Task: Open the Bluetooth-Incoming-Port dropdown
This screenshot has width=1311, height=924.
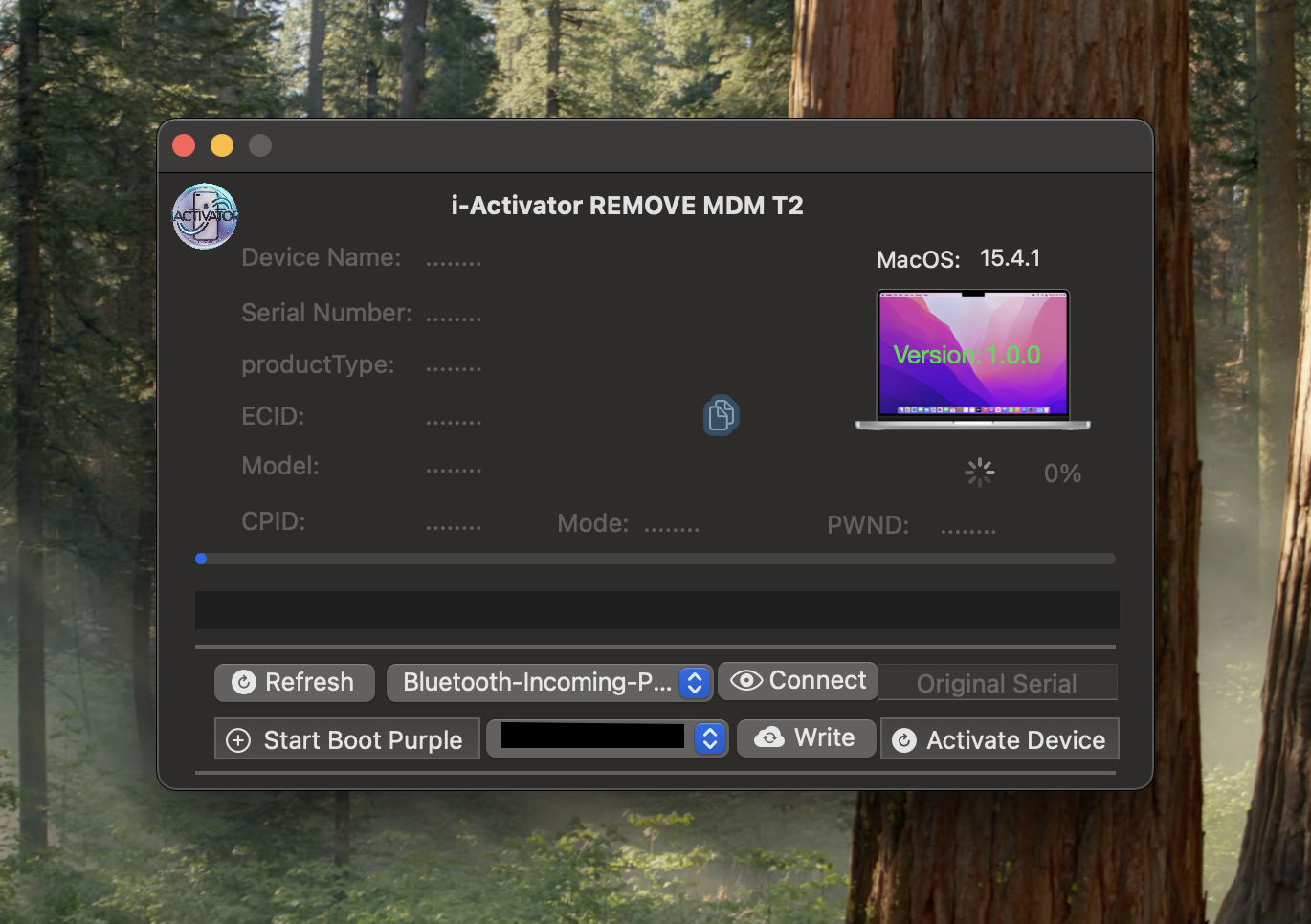Action: pos(549,682)
